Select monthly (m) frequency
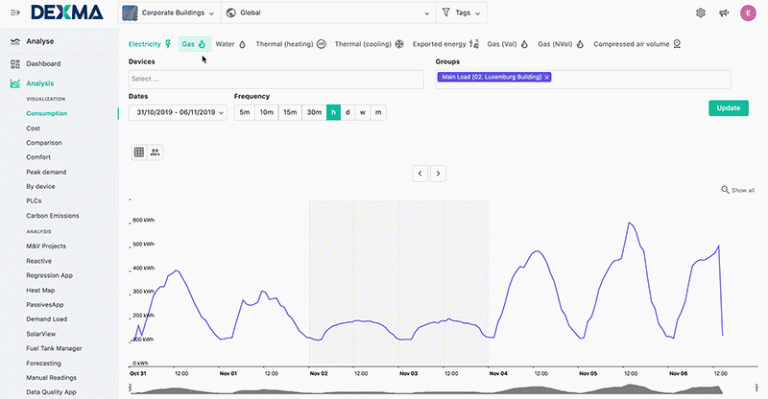768x399 pixels. [378, 112]
